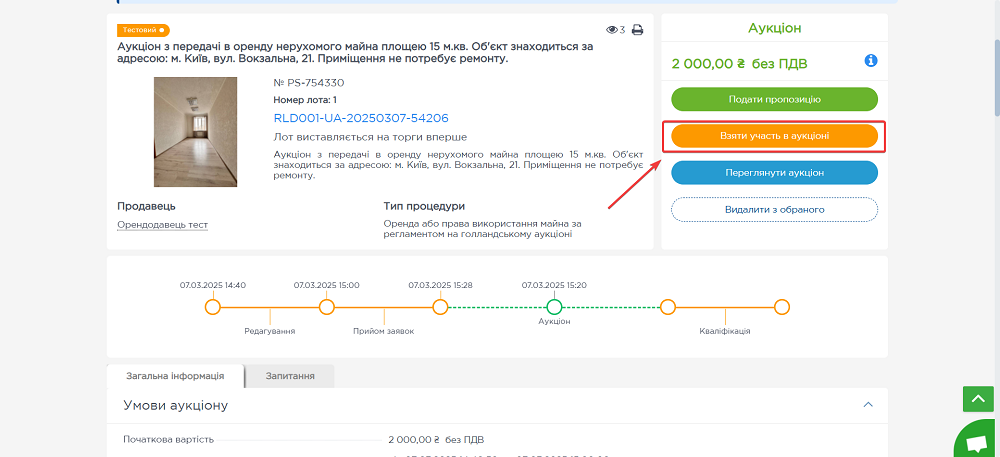Viewport: 1000px width, 457px height.
Task: Click the 07.03.2025 14:40 timeline marker
Action: point(212,307)
